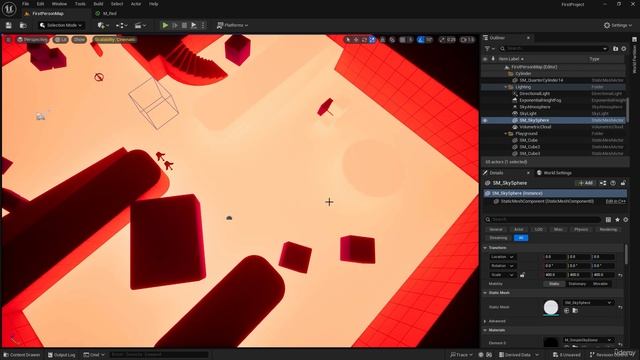
Task: Click the Skip Frame playback button
Action: tap(175, 25)
